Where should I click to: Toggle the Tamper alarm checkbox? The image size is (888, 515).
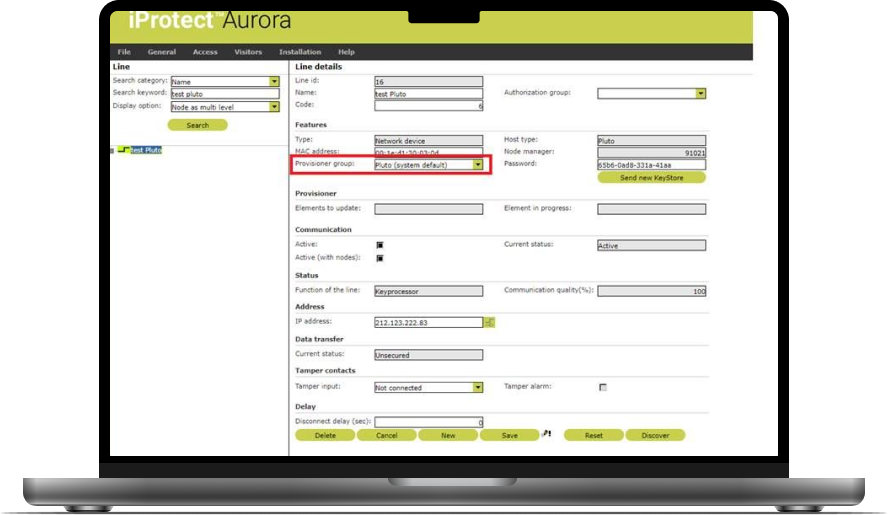click(603, 388)
